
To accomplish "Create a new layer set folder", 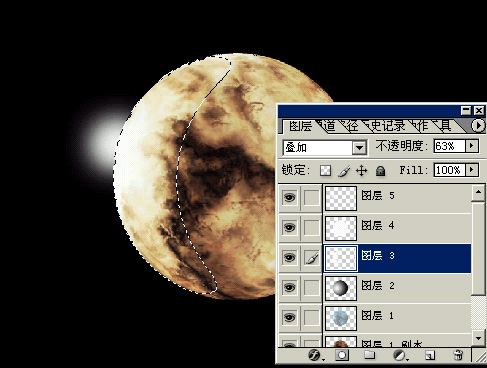I will (x=369, y=355).
